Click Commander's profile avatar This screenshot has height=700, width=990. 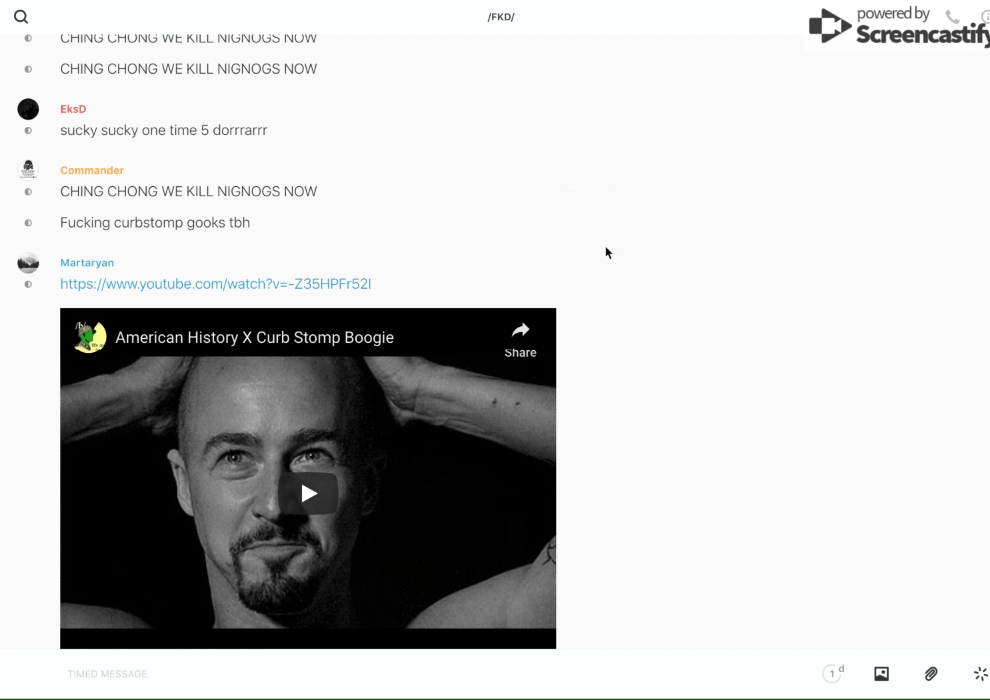pyautogui.click(x=28, y=170)
